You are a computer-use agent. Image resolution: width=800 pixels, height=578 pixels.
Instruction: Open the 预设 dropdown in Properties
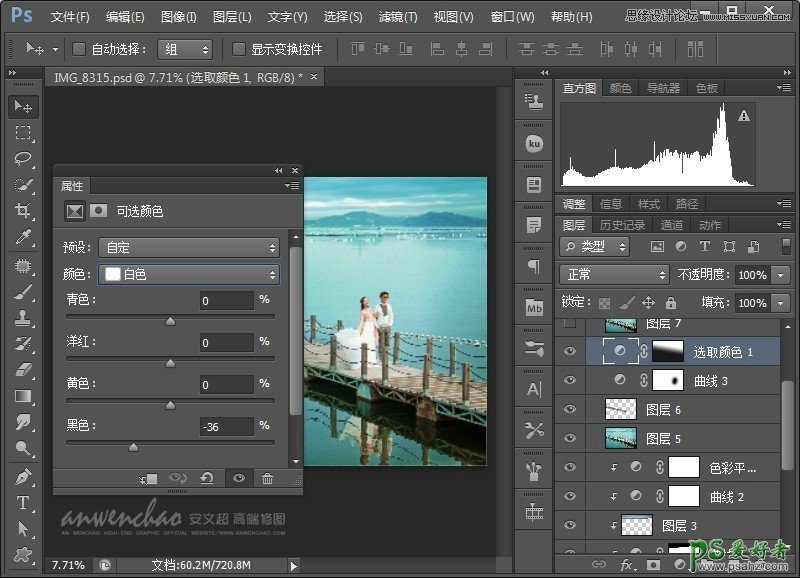(189, 247)
